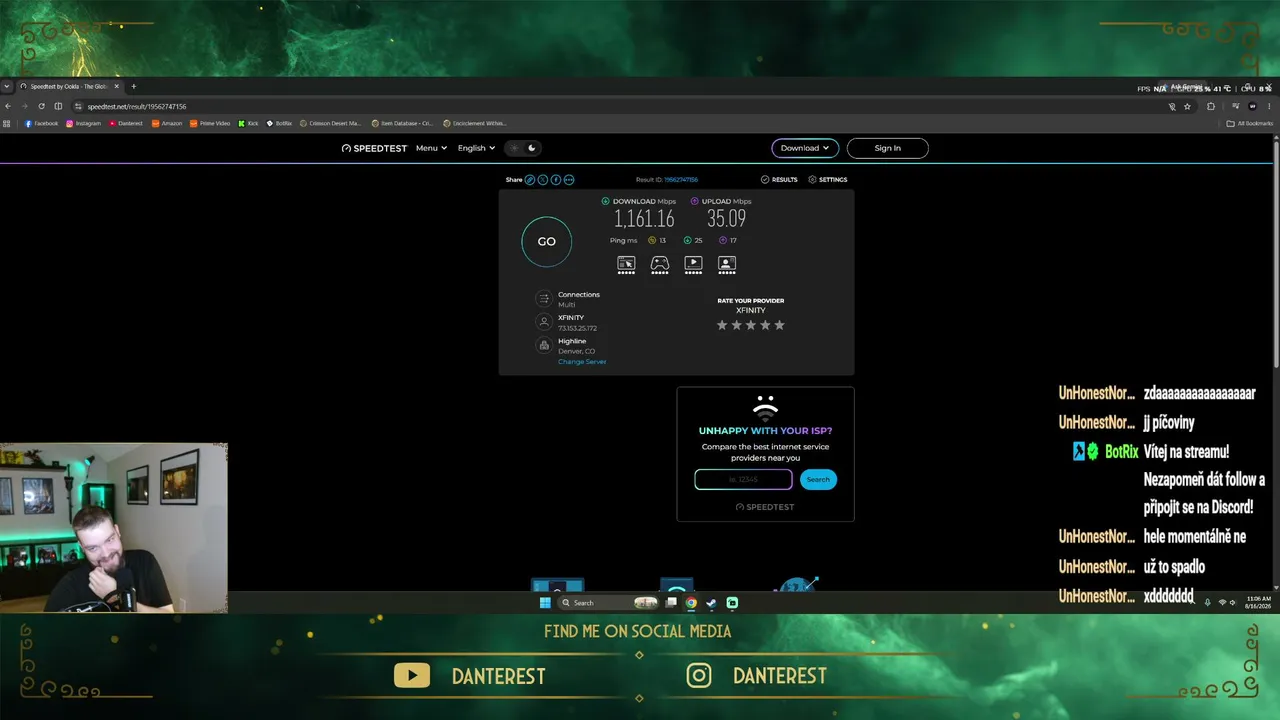This screenshot has width=1280, height=720.
Task: Expand the Speedtest Menu dropdown
Action: pyautogui.click(x=431, y=148)
